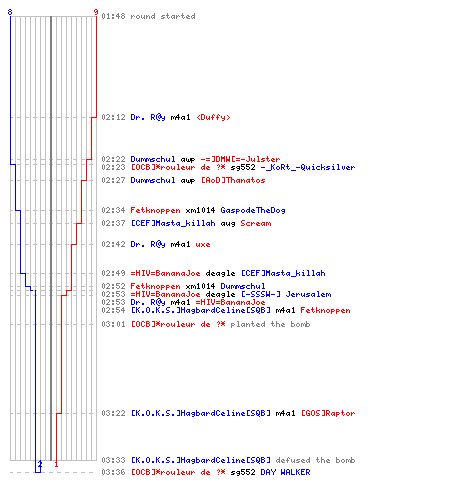Select the 03:01 planted the bomb event
This screenshot has height=500, width=450.
tap(206, 324)
